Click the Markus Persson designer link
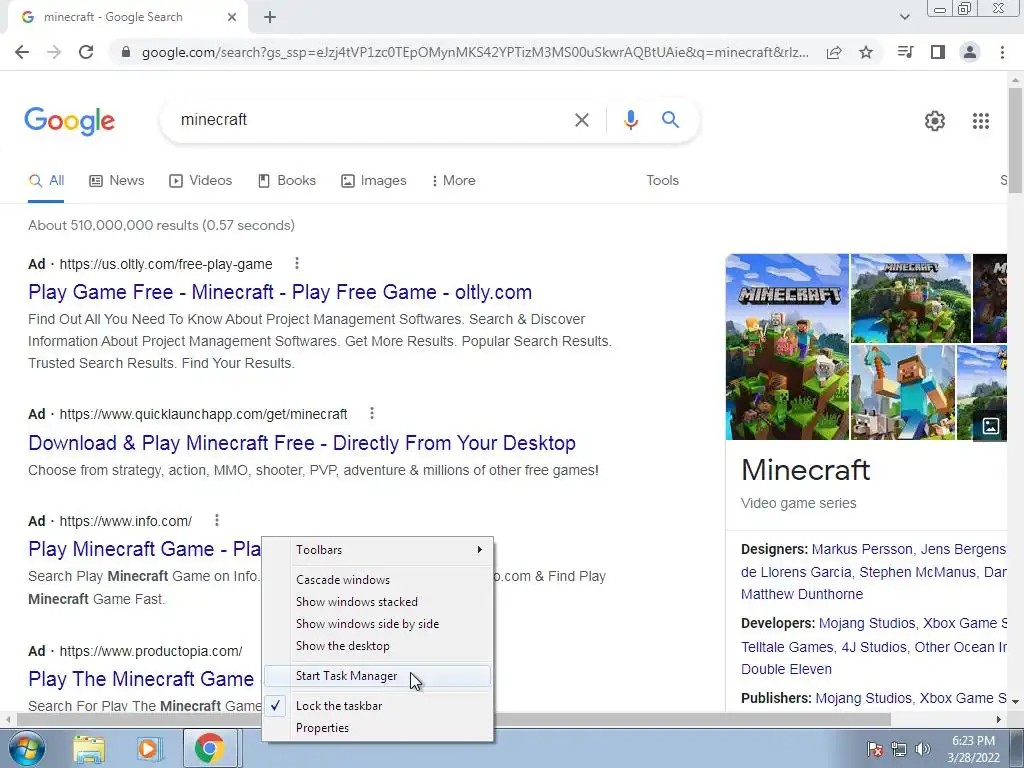 click(x=862, y=549)
